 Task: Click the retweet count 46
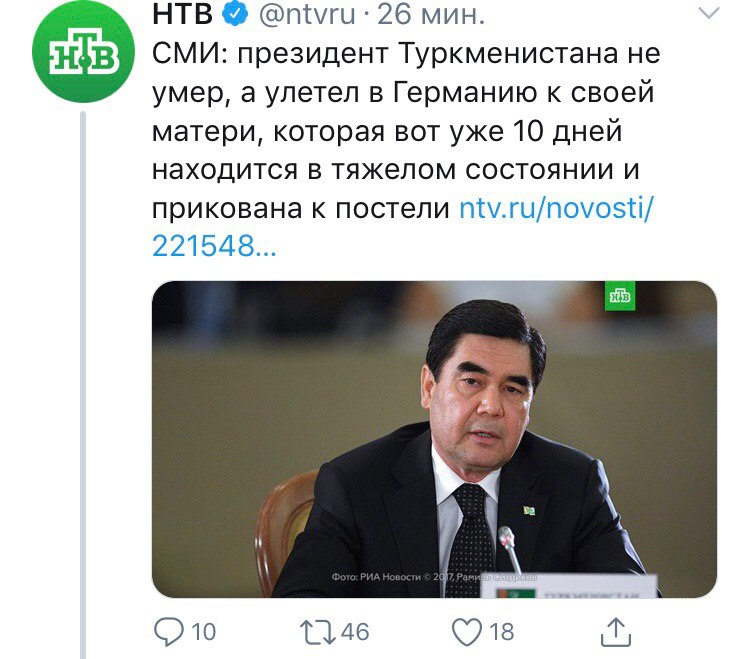pos(355,632)
